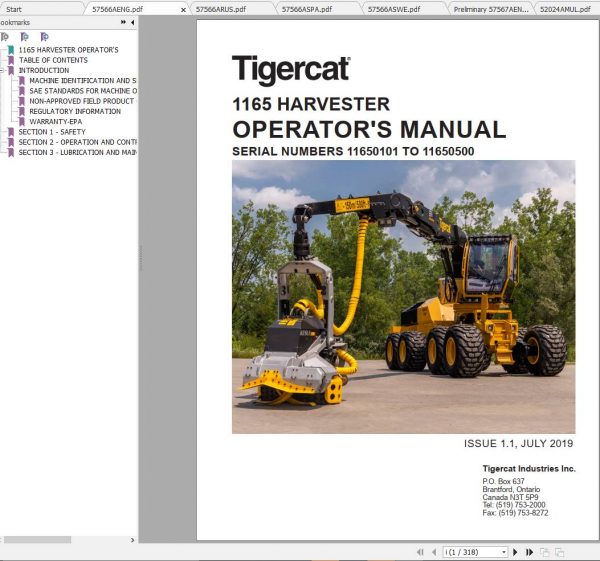Switch to the 57566ASWE.pdf tab
The width and height of the screenshot is (600, 561).
click(394, 9)
